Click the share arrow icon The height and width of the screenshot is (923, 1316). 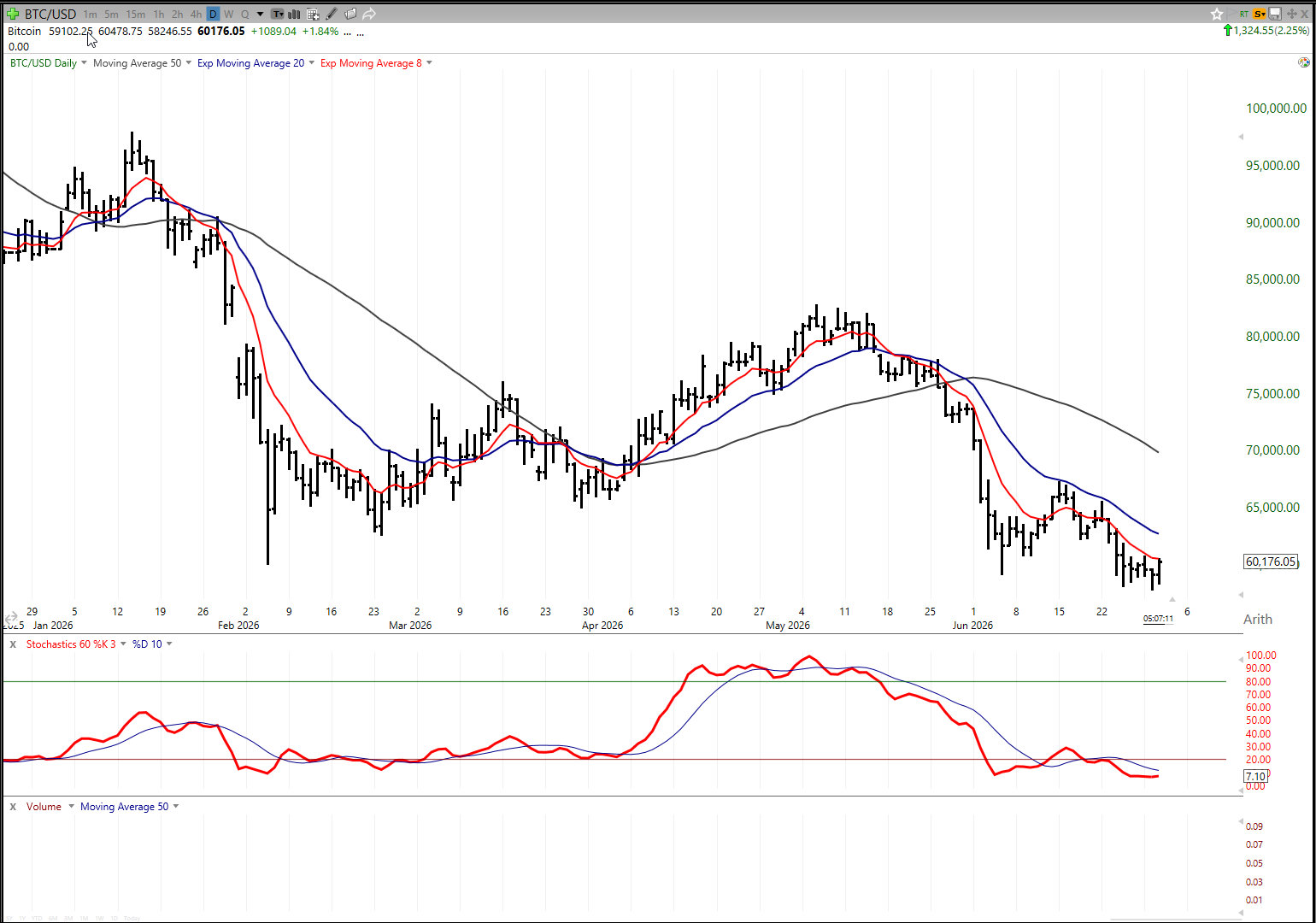click(x=369, y=14)
